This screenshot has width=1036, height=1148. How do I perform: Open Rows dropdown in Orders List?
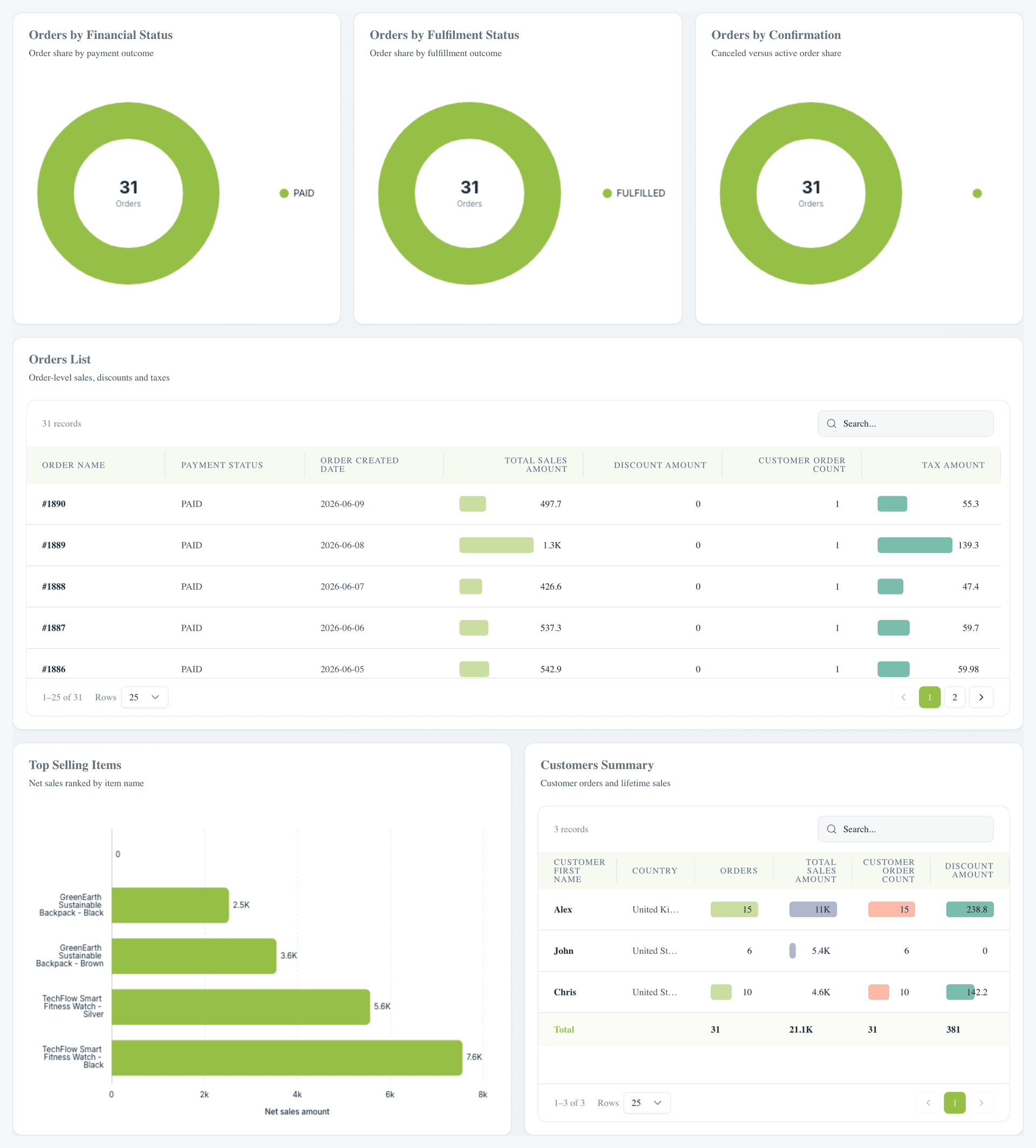pos(145,697)
